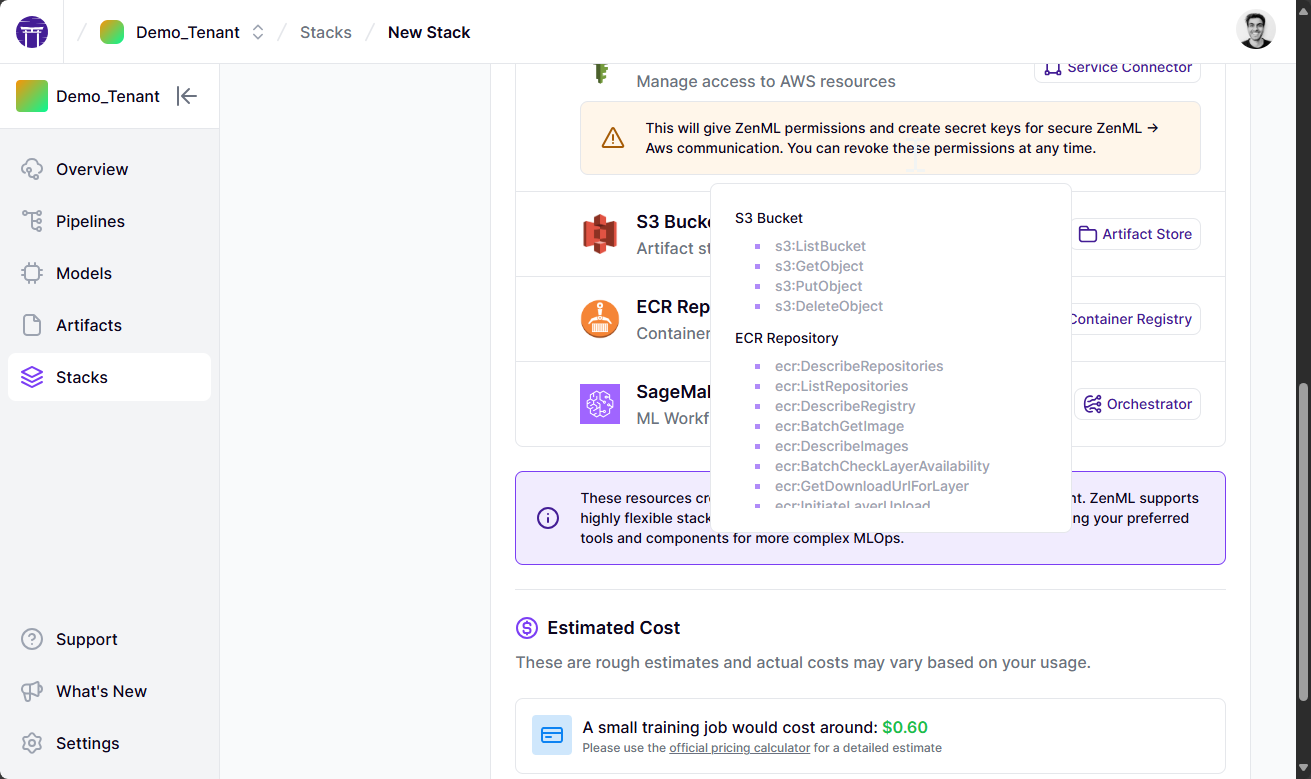This screenshot has height=779, width=1311.
Task: Collapse the Demo_Tenant sidebar
Action: (187, 96)
